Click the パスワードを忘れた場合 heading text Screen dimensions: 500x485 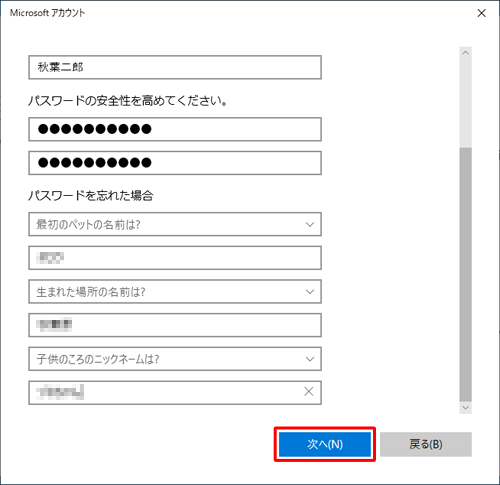click(x=91, y=196)
